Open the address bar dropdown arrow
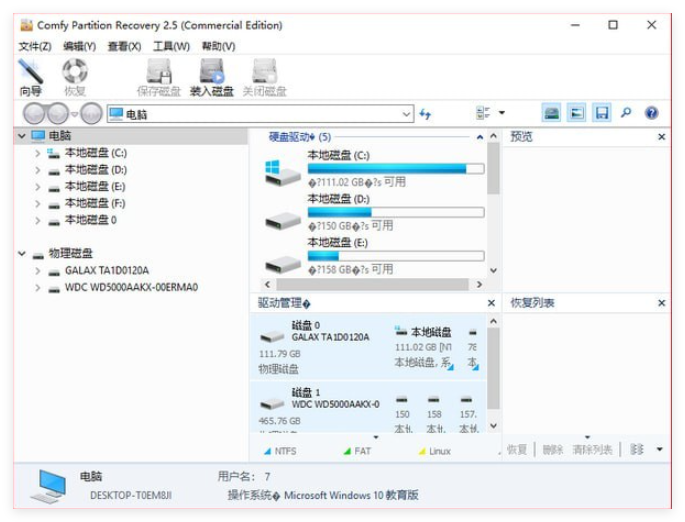Screen dimensions: 685x522 point(406,114)
